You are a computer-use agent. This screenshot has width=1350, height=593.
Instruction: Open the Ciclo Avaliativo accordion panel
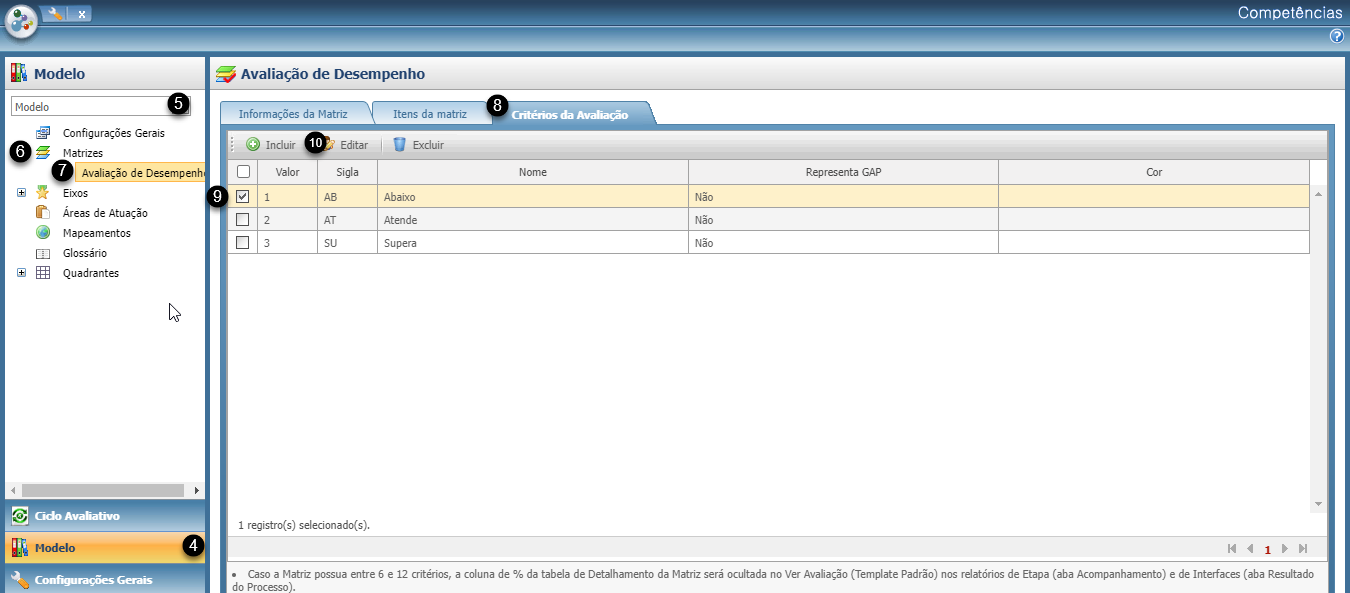coord(106,516)
